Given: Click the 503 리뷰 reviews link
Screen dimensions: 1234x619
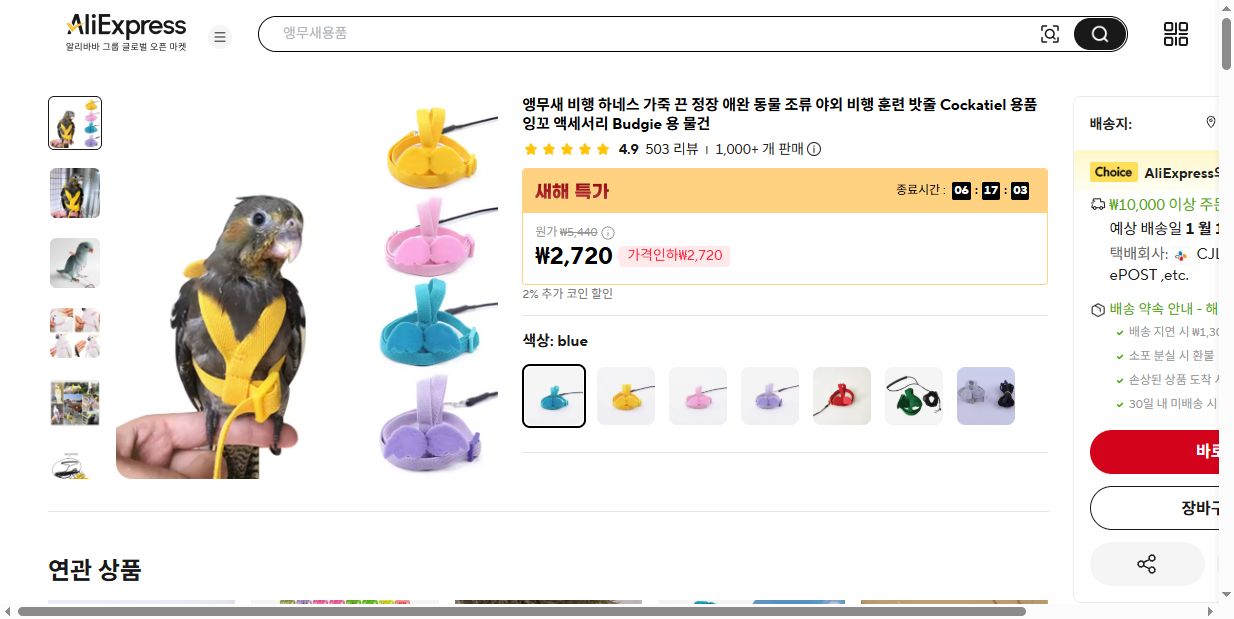Looking at the screenshot, I should pyautogui.click(x=672, y=149).
